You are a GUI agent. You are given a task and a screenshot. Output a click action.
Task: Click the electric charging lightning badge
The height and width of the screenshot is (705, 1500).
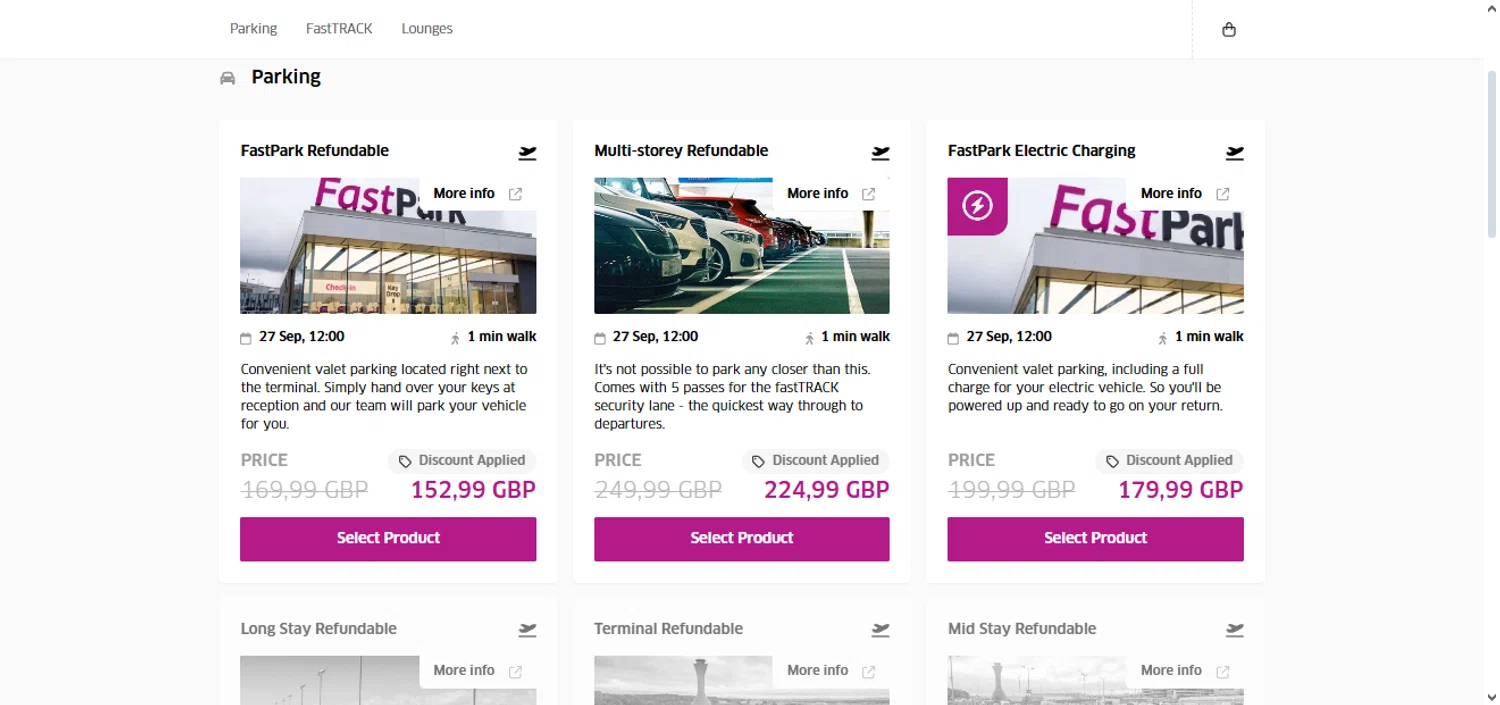(x=977, y=206)
